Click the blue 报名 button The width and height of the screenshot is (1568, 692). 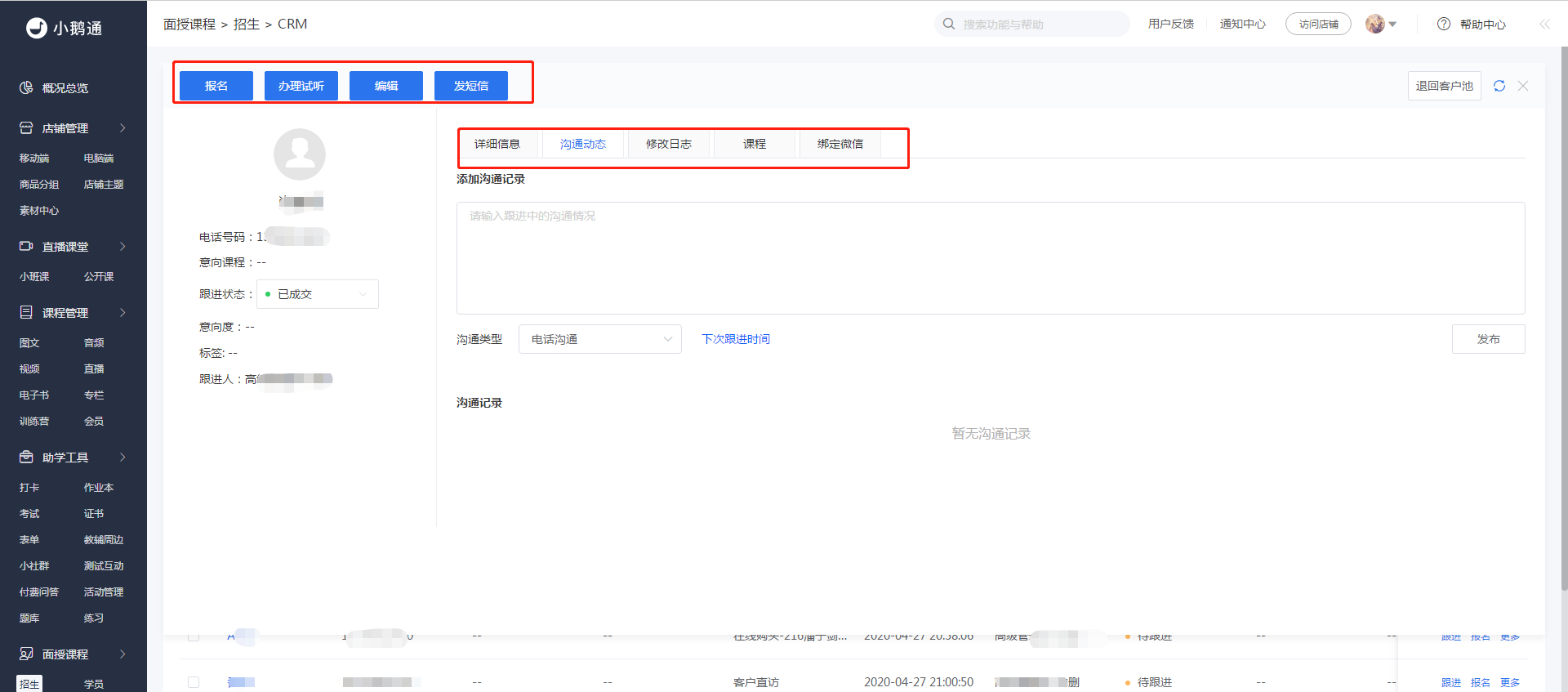(x=216, y=86)
